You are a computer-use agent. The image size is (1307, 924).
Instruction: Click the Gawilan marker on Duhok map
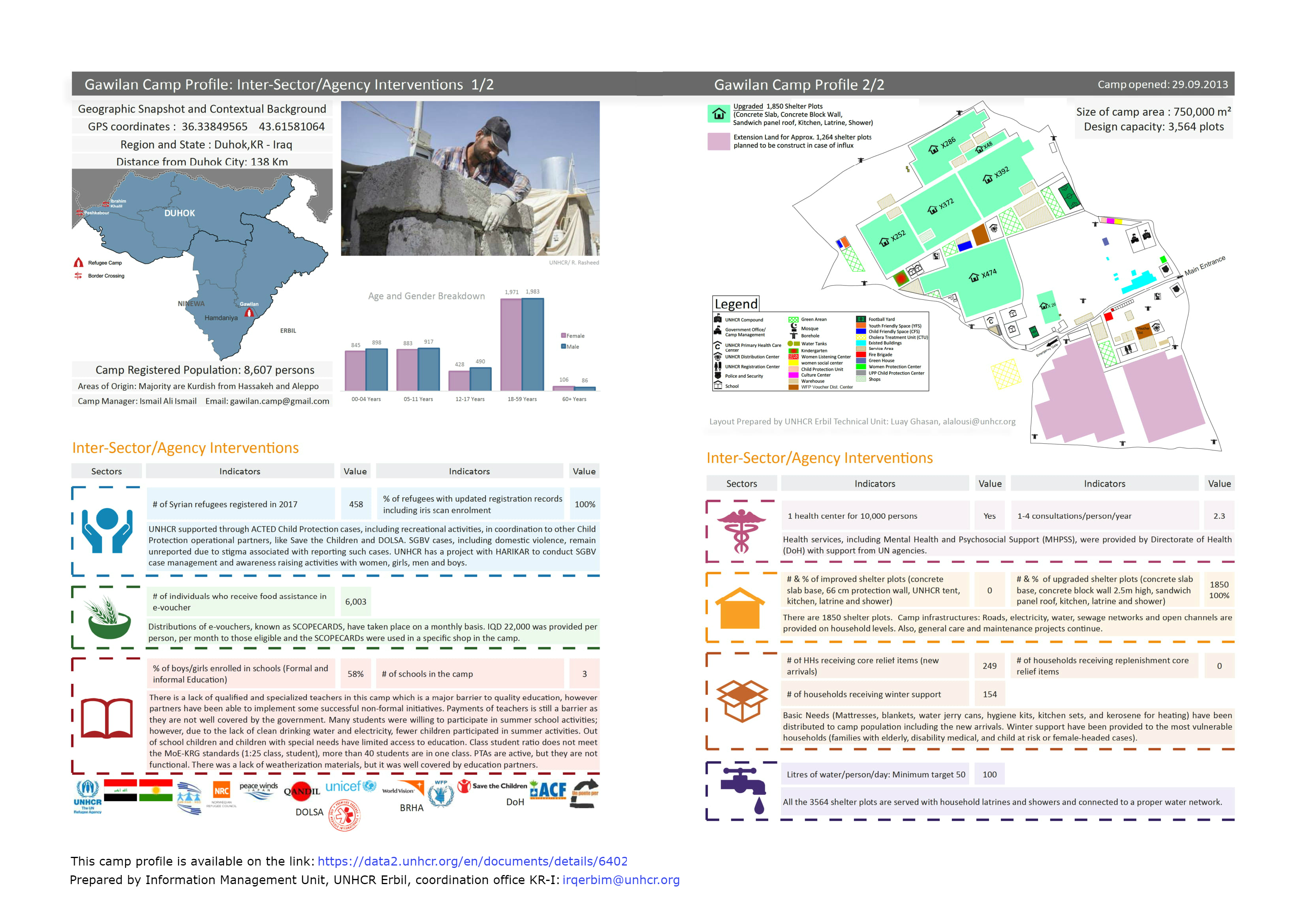[x=249, y=312]
